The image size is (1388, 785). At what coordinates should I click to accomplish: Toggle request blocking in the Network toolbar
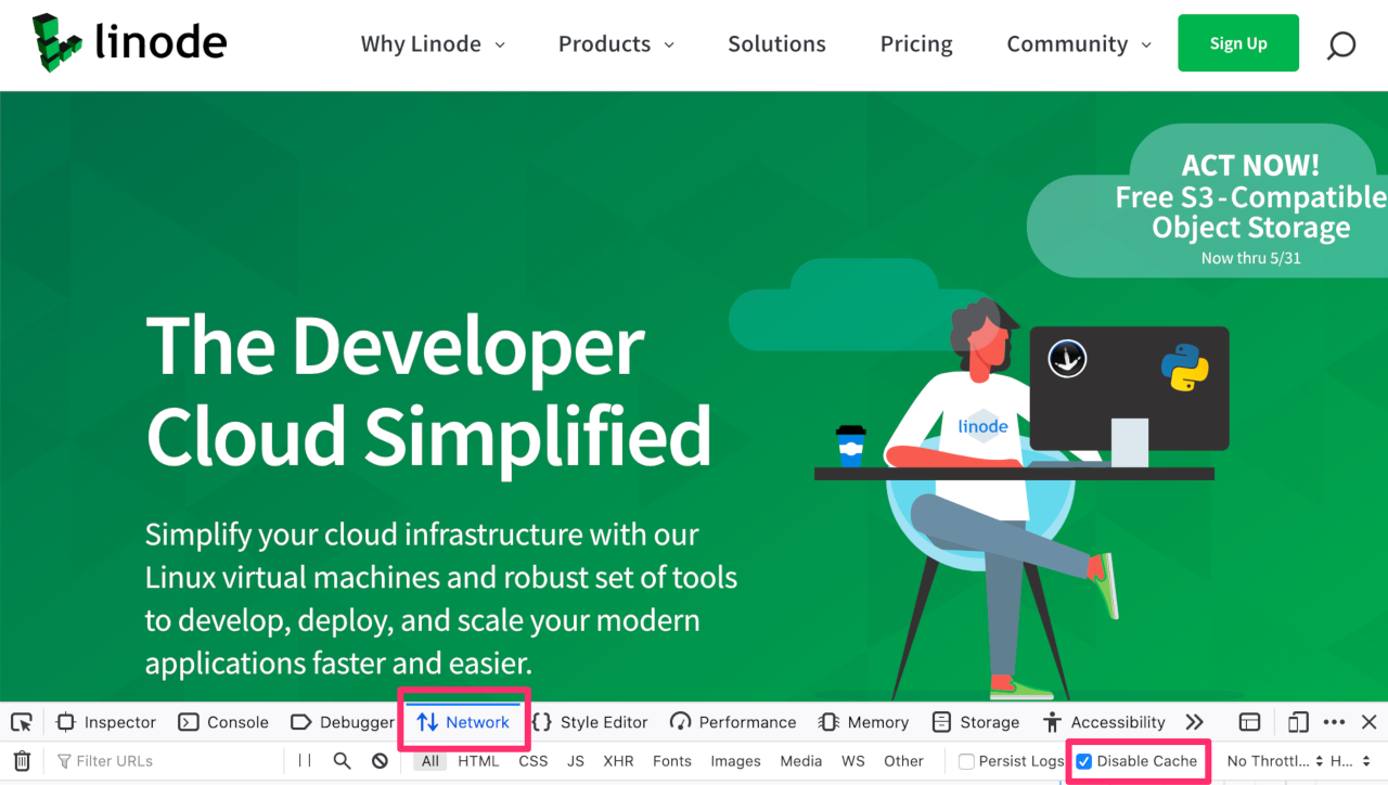380,761
